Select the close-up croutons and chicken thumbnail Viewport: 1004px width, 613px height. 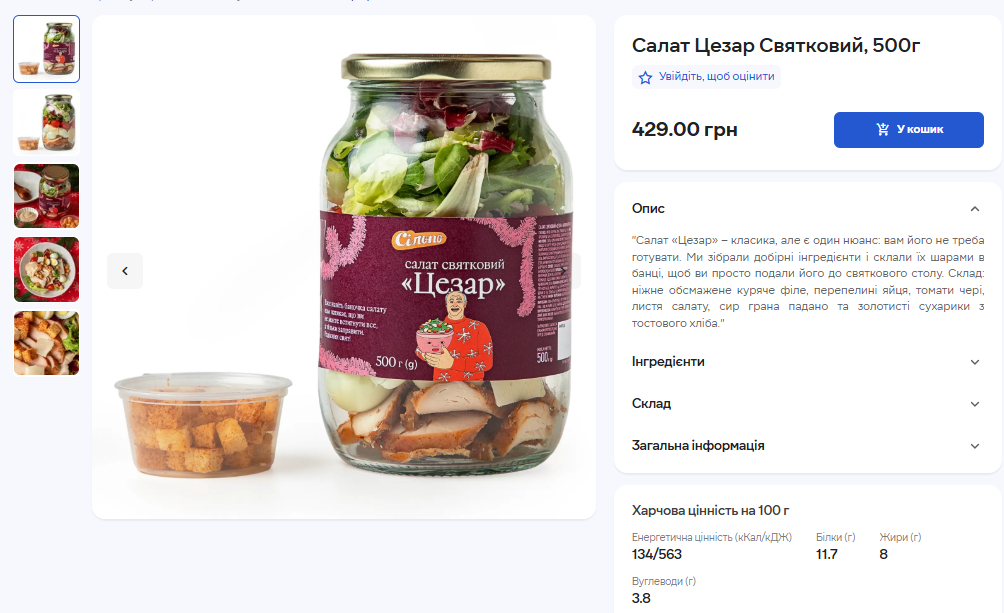[47, 343]
